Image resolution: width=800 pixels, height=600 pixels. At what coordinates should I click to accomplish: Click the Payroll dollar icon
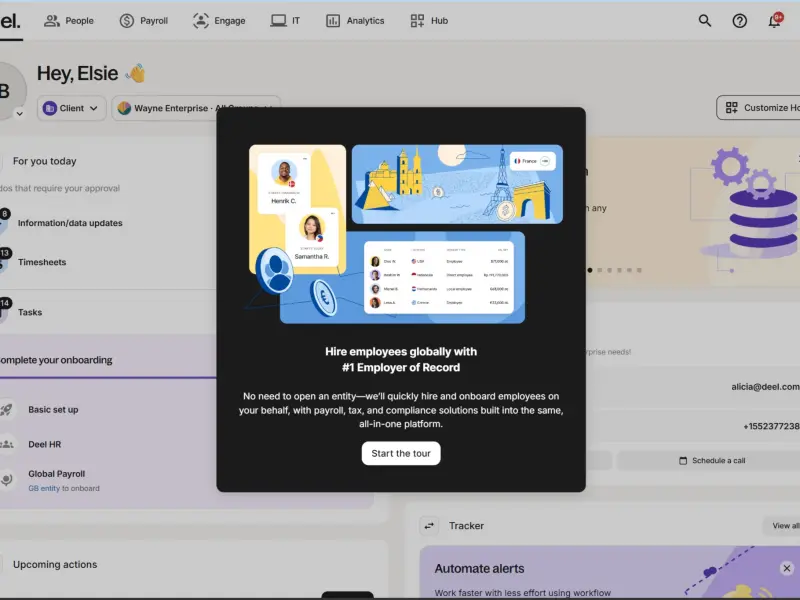(127, 21)
